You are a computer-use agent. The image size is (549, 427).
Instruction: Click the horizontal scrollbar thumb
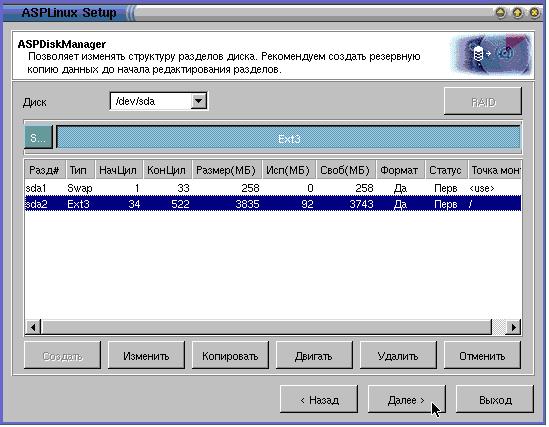[266, 327]
